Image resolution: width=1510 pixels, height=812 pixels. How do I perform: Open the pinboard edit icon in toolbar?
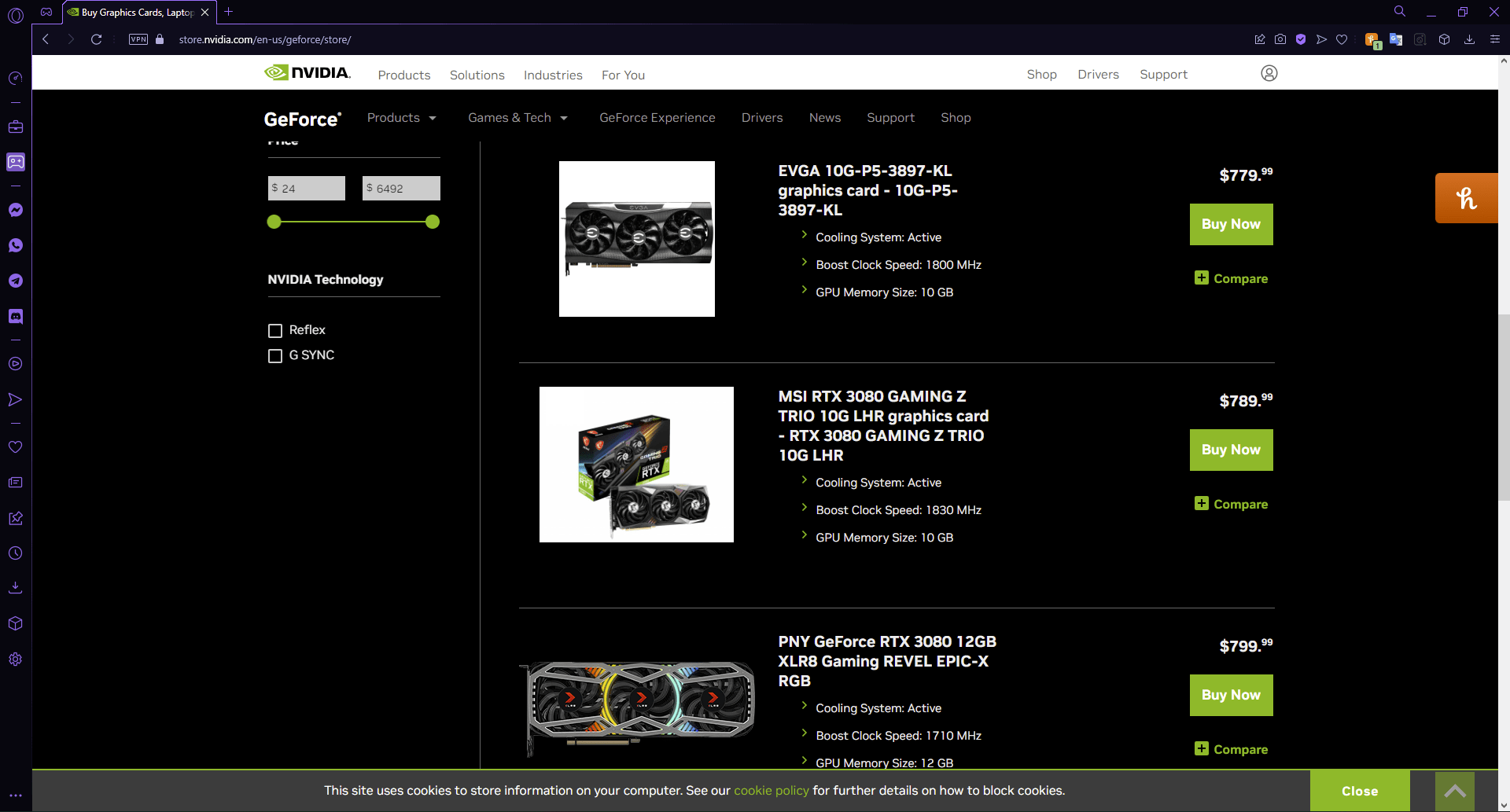pos(1260,39)
